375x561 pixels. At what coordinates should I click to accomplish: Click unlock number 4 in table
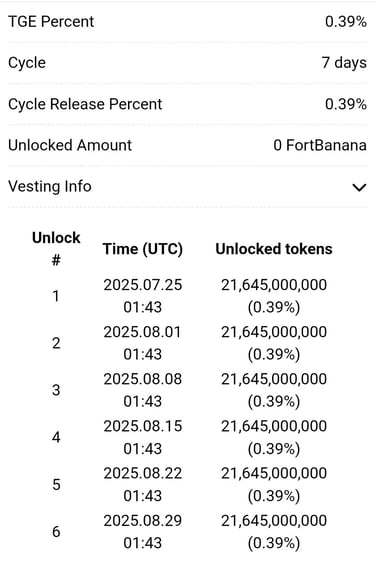point(56,437)
